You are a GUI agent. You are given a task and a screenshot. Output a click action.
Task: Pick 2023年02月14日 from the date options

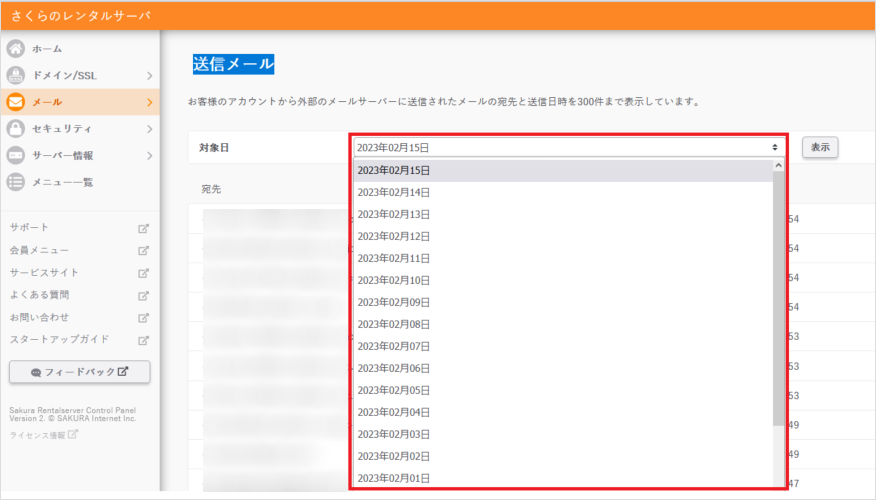point(393,192)
